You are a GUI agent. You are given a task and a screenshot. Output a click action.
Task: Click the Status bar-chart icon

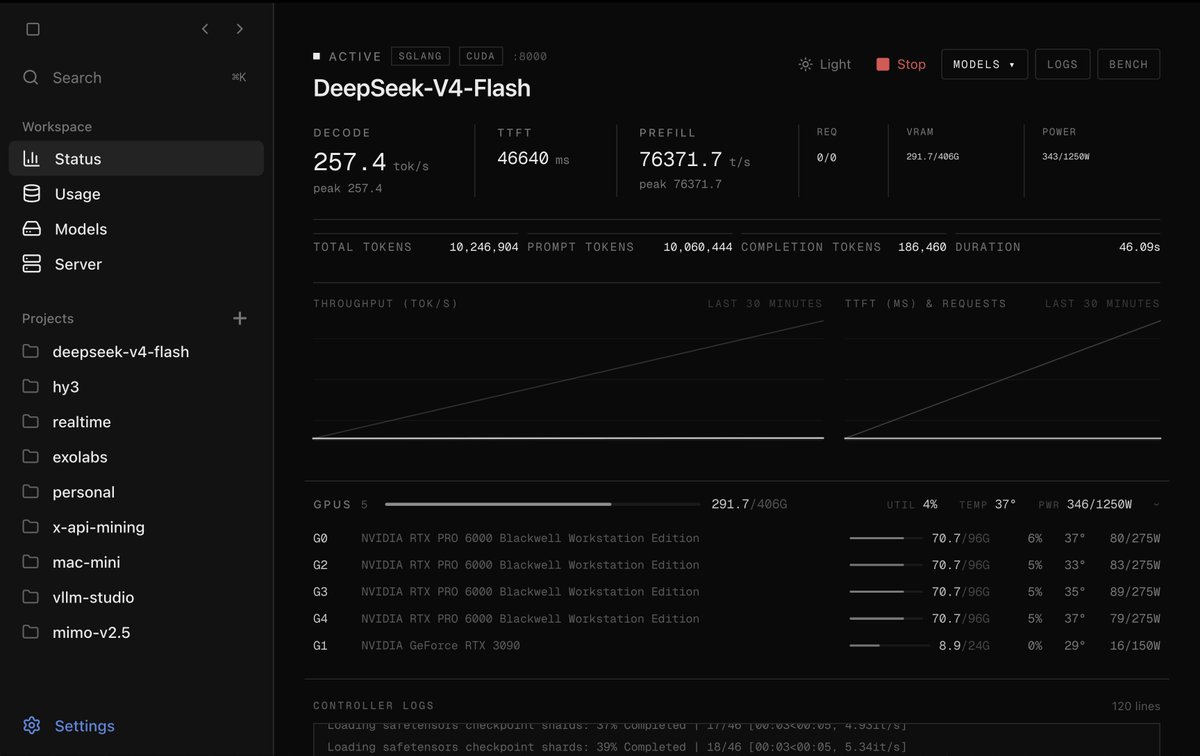pos(31,158)
